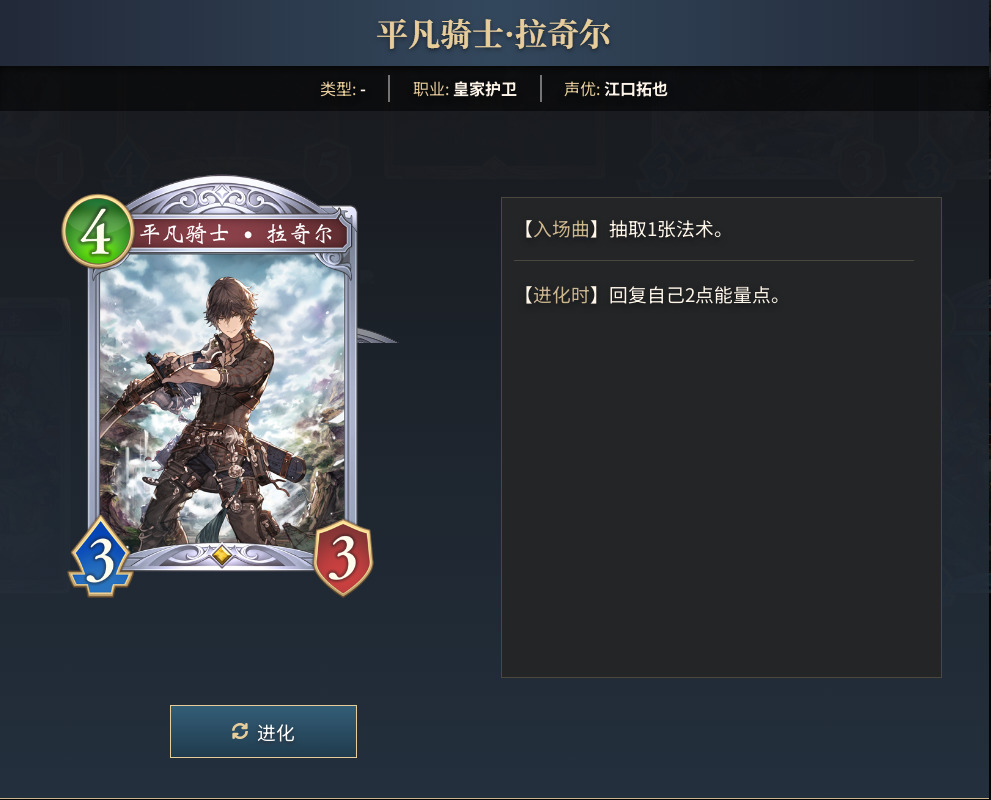Image resolution: width=991 pixels, height=800 pixels.
Task: Click the class name 皇家护卫
Action: point(485,89)
